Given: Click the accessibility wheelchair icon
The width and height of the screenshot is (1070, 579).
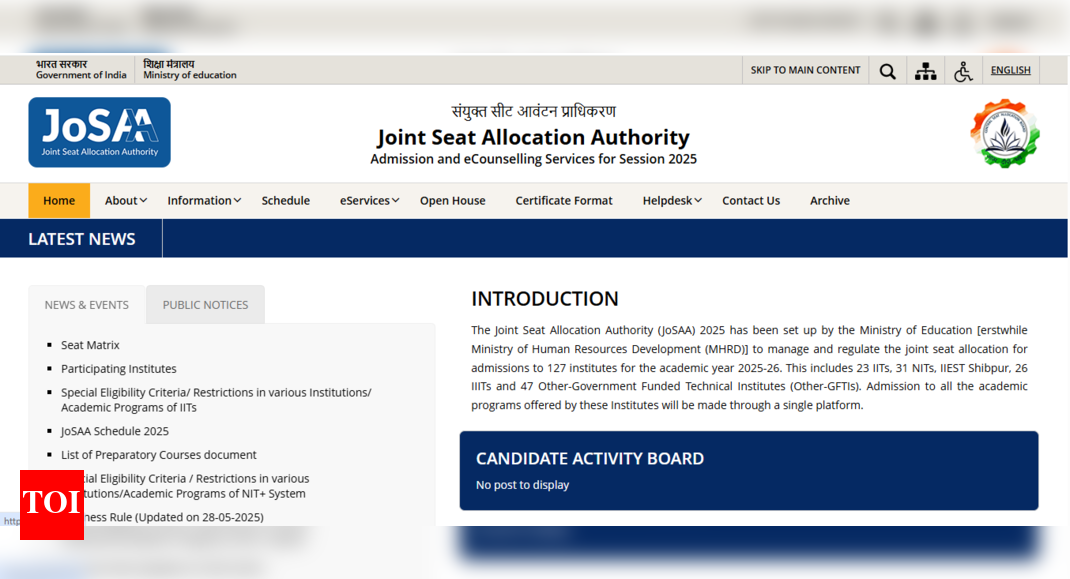Looking at the screenshot, I should (963, 71).
